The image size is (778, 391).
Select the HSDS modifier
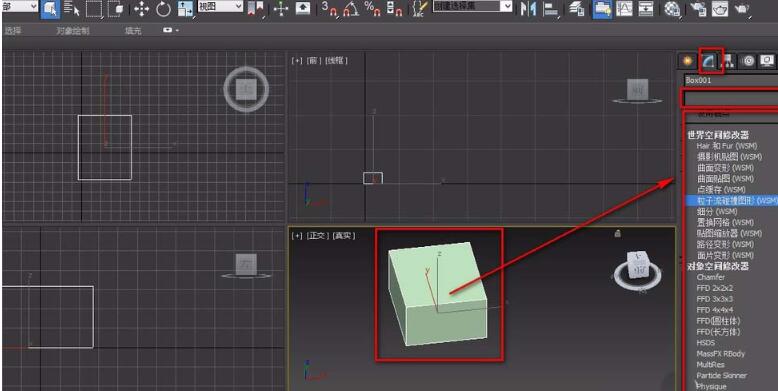point(706,343)
